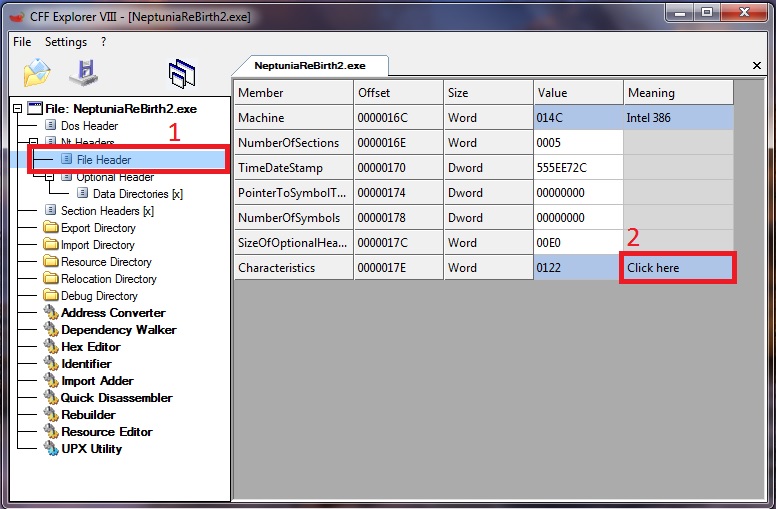776x509 pixels.
Task: Select Dos Header in the tree
Action: pyautogui.click(x=89, y=125)
